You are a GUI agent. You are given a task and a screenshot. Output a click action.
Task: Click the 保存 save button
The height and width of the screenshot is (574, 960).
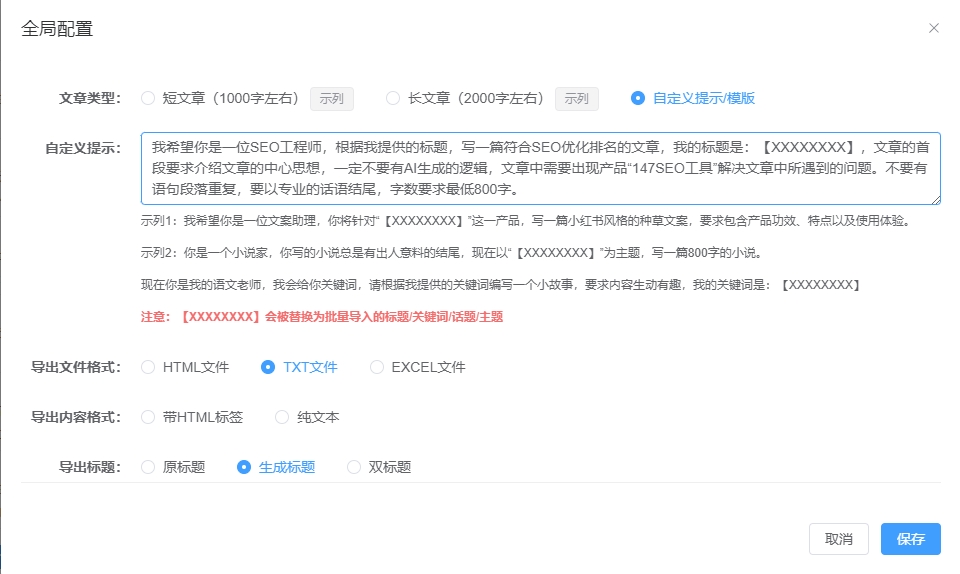coord(911,539)
